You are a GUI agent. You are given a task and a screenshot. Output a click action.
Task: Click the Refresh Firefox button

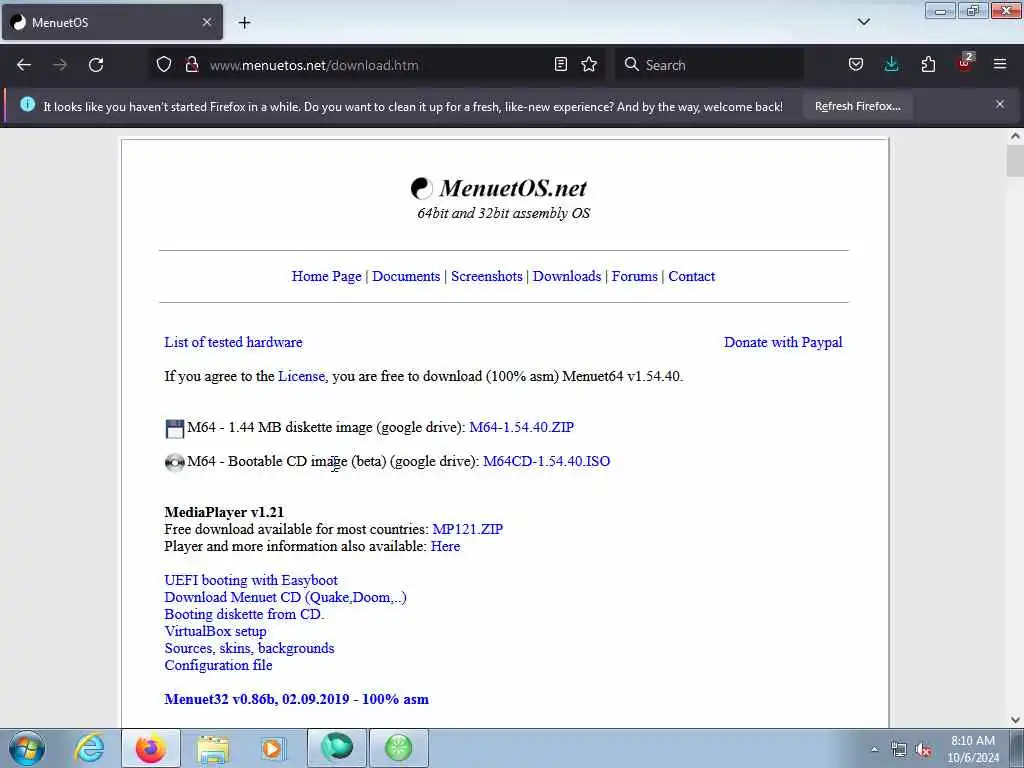857,106
